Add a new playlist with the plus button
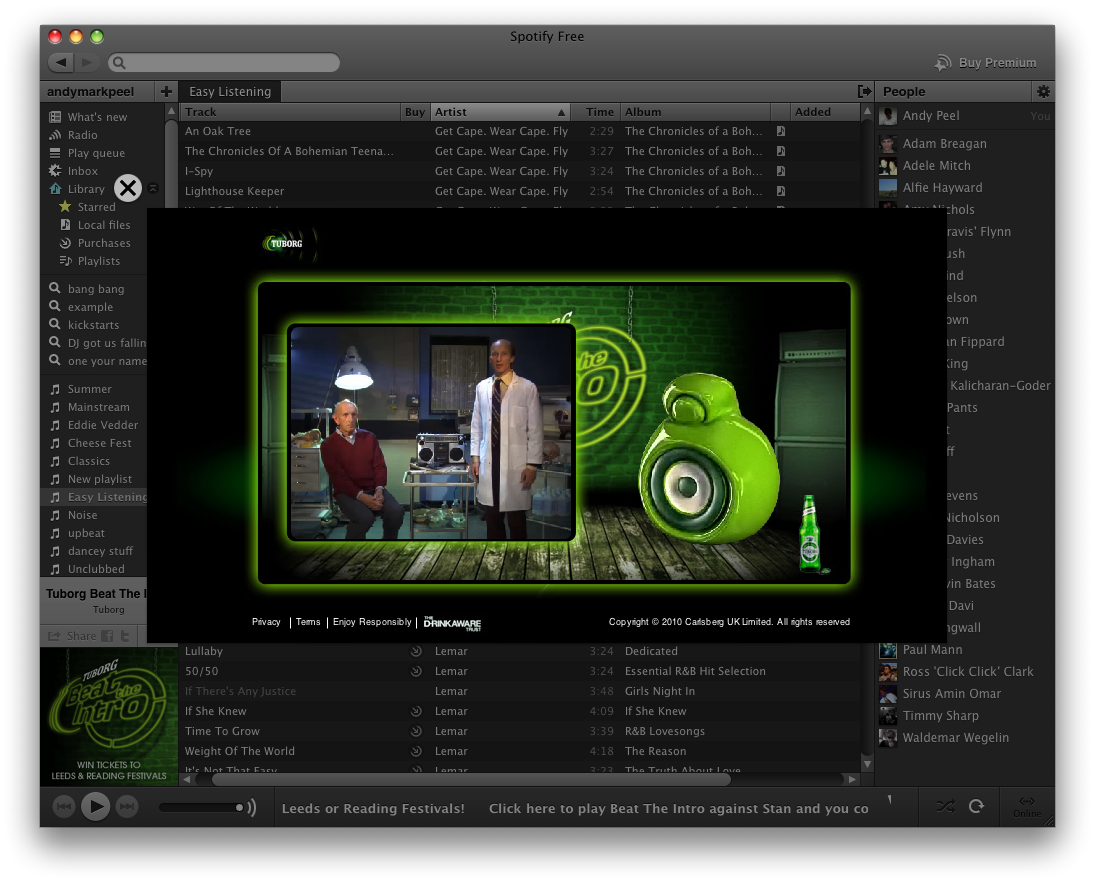Image resolution: width=1095 pixels, height=882 pixels. coord(166,91)
